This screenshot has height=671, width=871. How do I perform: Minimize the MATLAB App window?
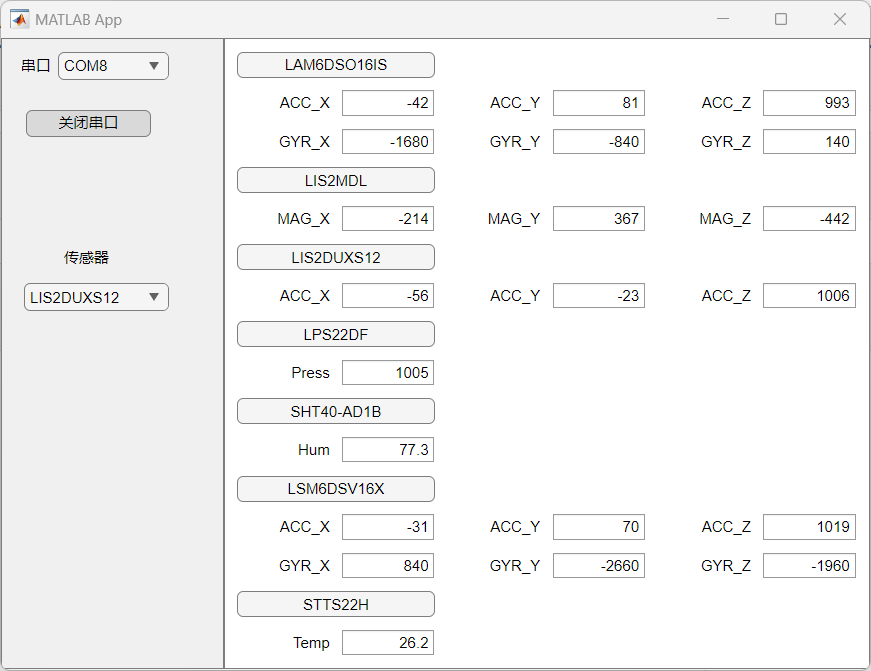pyautogui.click(x=723, y=19)
